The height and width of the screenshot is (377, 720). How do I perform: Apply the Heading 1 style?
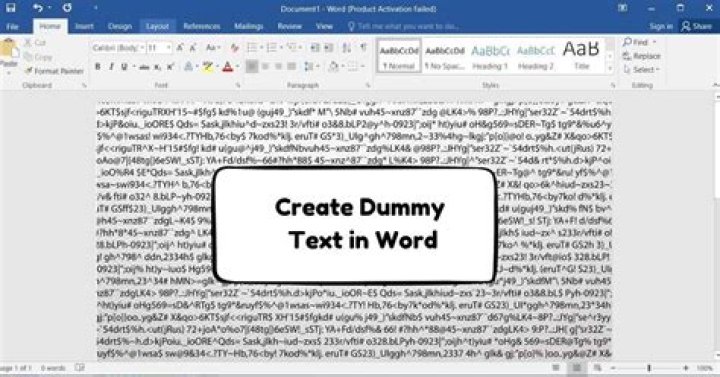click(x=490, y=56)
